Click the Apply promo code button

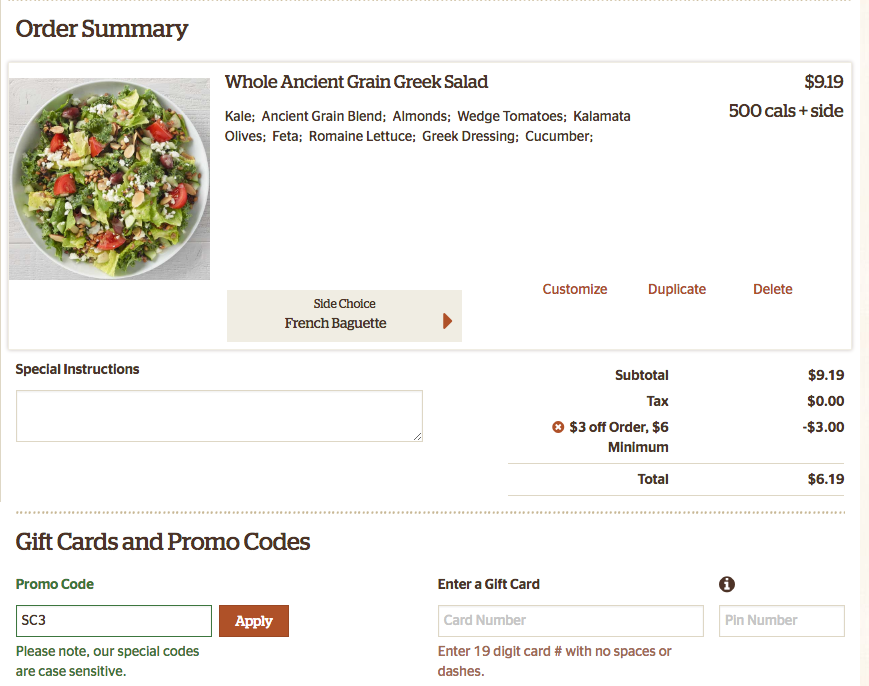coord(254,621)
